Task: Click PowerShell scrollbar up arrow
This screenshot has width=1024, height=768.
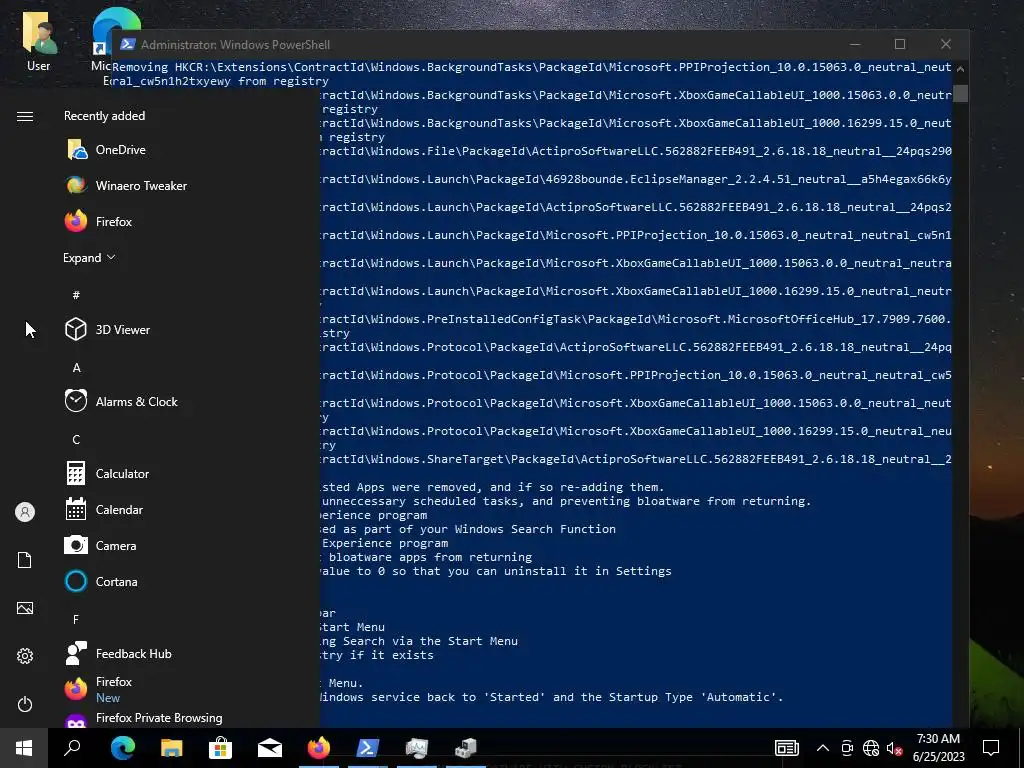Action: (x=959, y=67)
